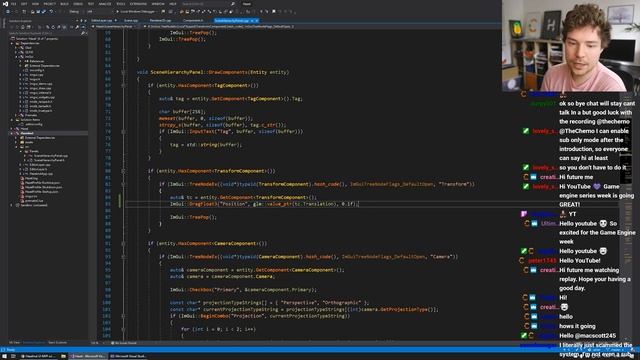Open the Analyze menu
Image resolution: width=640 pixels, height=360 pixels.
105,4
